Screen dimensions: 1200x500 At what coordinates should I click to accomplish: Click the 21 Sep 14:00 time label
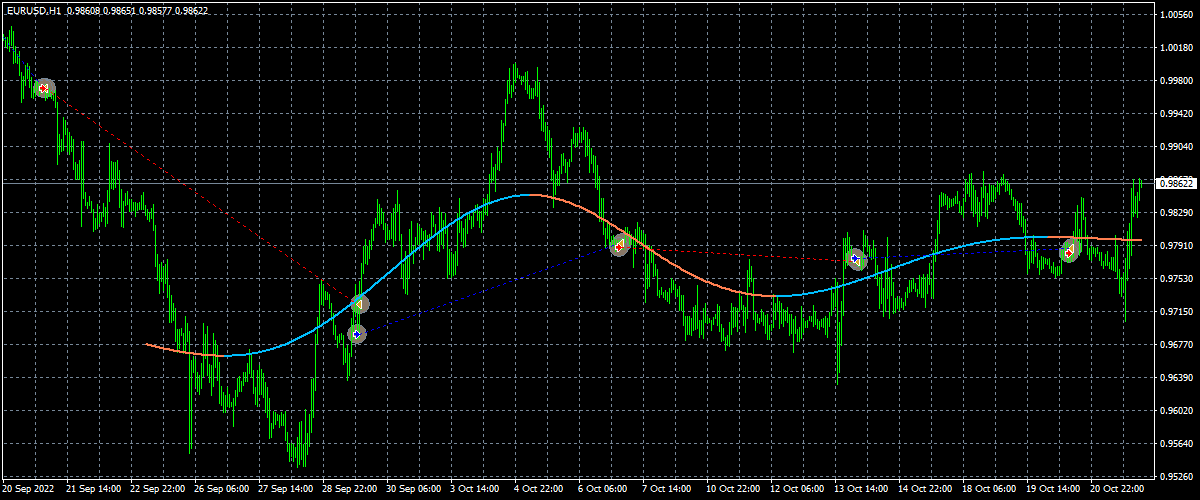click(x=94, y=490)
